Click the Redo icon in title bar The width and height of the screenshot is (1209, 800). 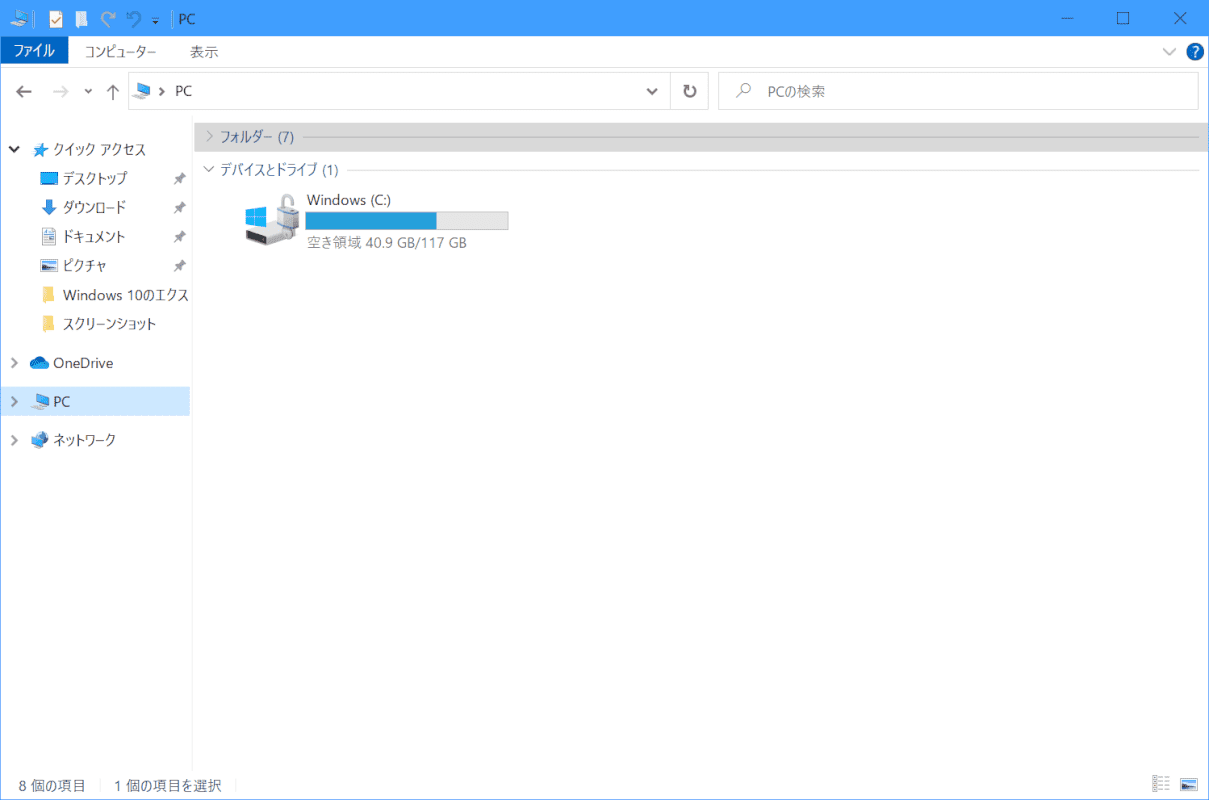coord(107,19)
